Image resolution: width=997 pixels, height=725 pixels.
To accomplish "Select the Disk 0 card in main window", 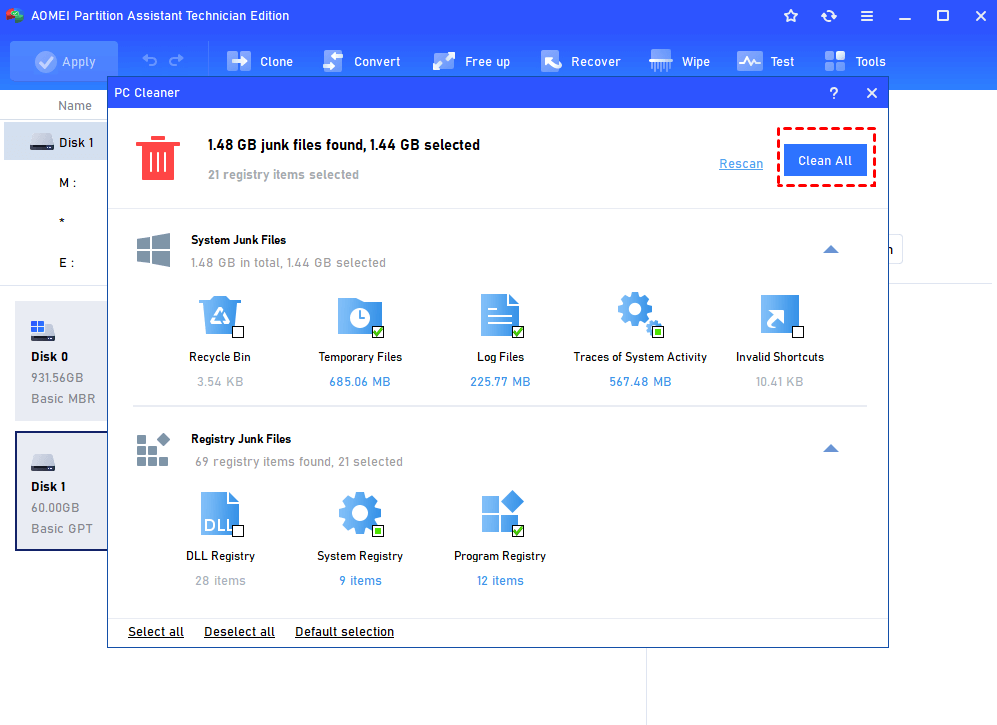I will click(61, 361).
